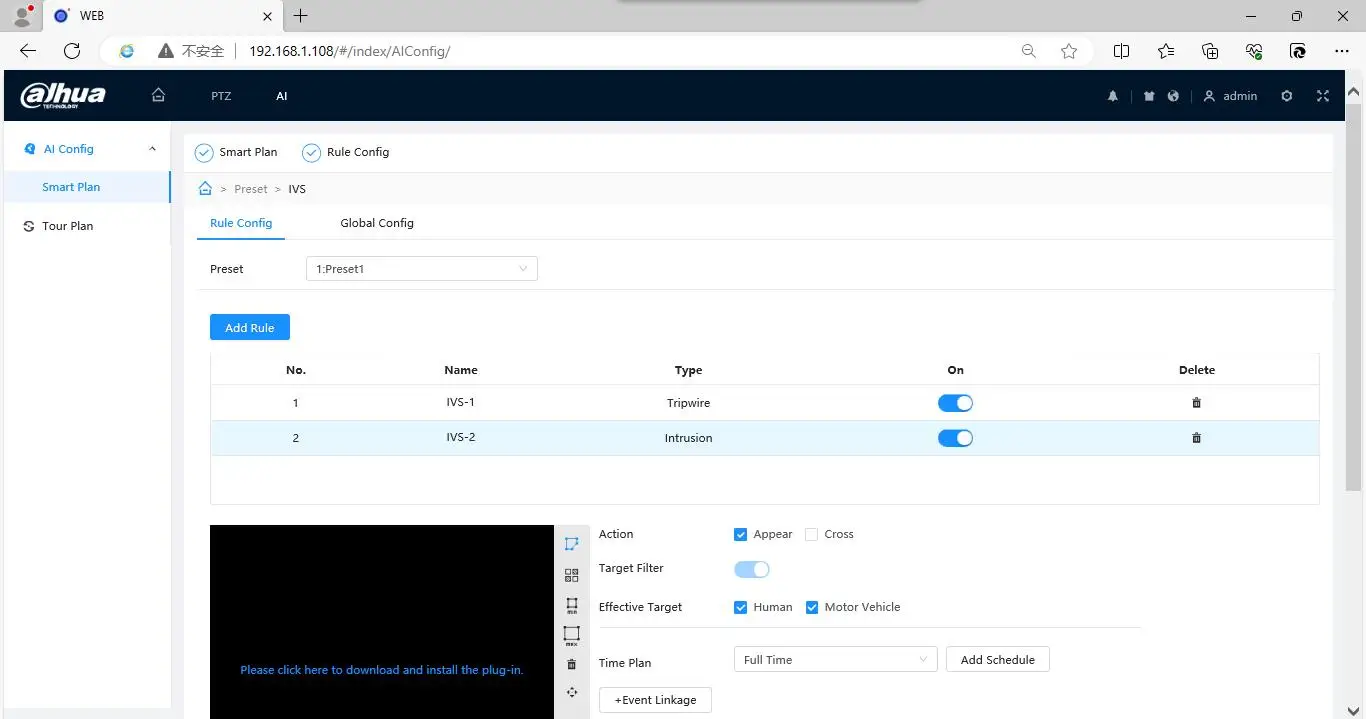Image resolution: width=1366 pixels, height=719 pixels.
Task: Open the alarm bell notifications
Action: pos(1113,96)
